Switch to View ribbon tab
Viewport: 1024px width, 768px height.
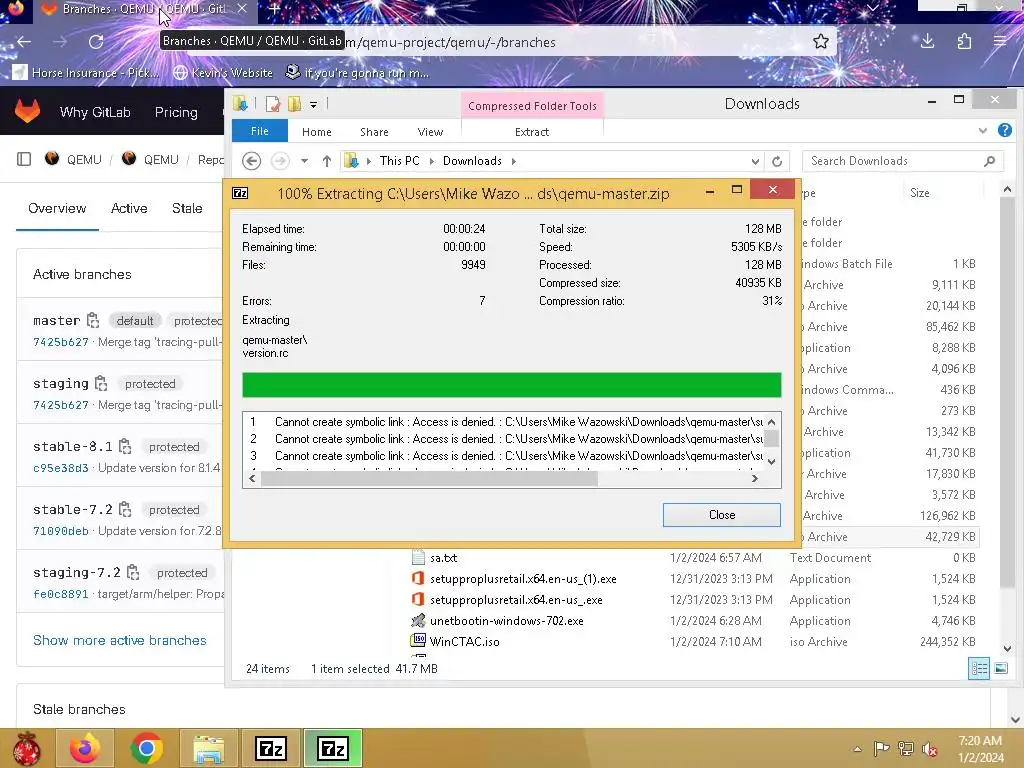click(x=430, y=131)
